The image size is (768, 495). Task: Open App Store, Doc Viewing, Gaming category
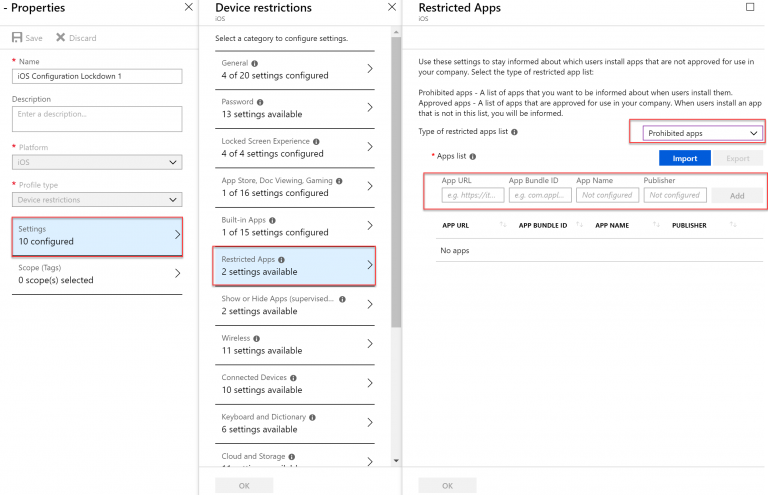pos(295,188)
